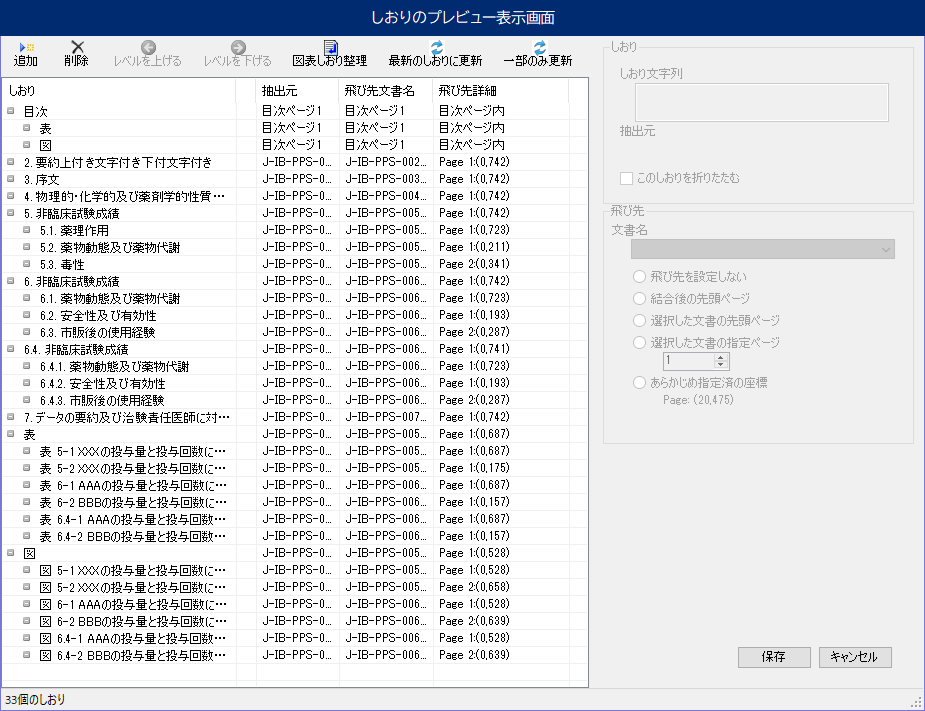925x711 pixels.
Task: Select the 図 6.4-2 BBBの投与量 bookmark
Action: point(133,656)
